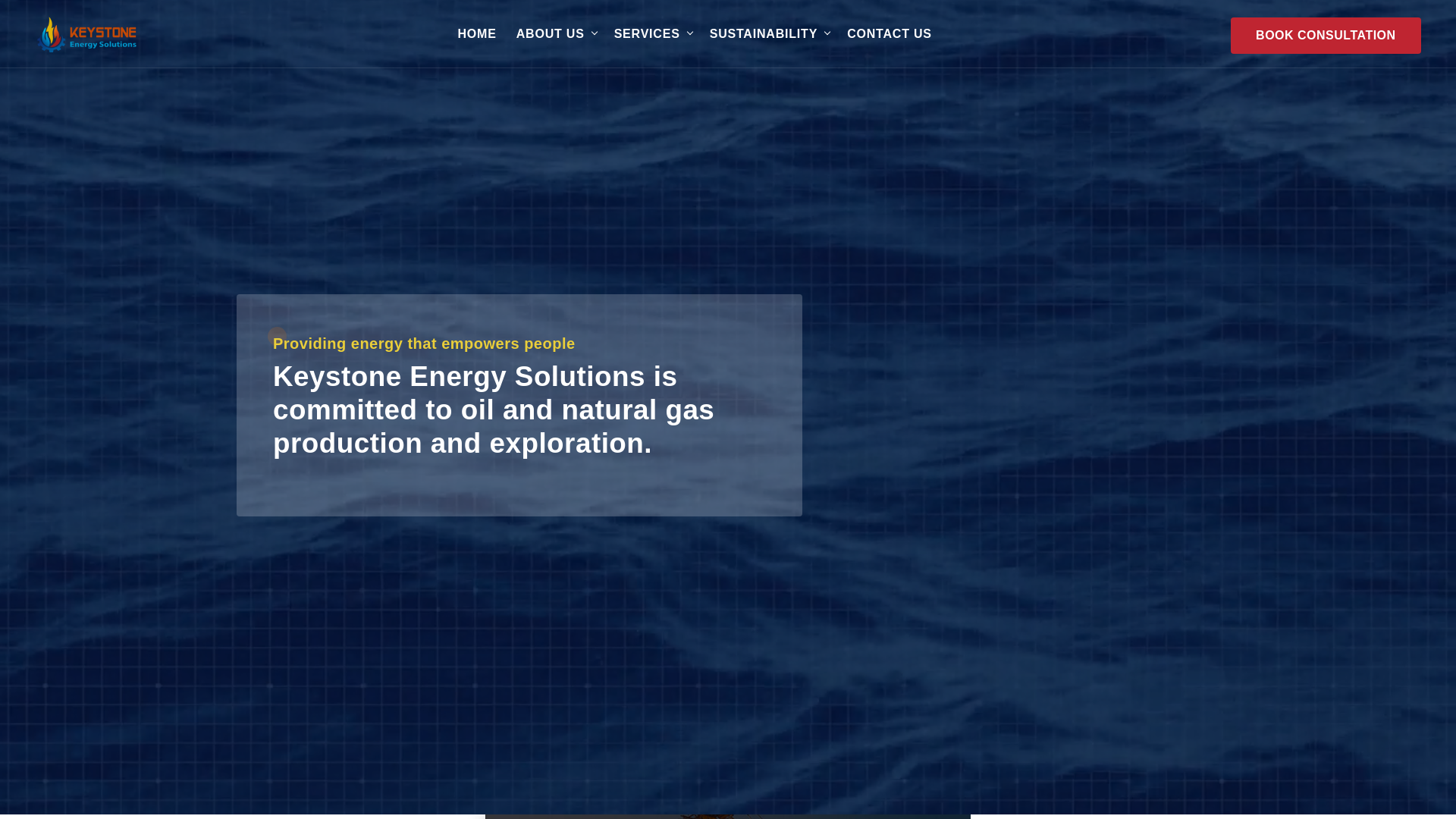1456x819 pixels.
Task: Open the Home page
Action: [x=476, y=34]
